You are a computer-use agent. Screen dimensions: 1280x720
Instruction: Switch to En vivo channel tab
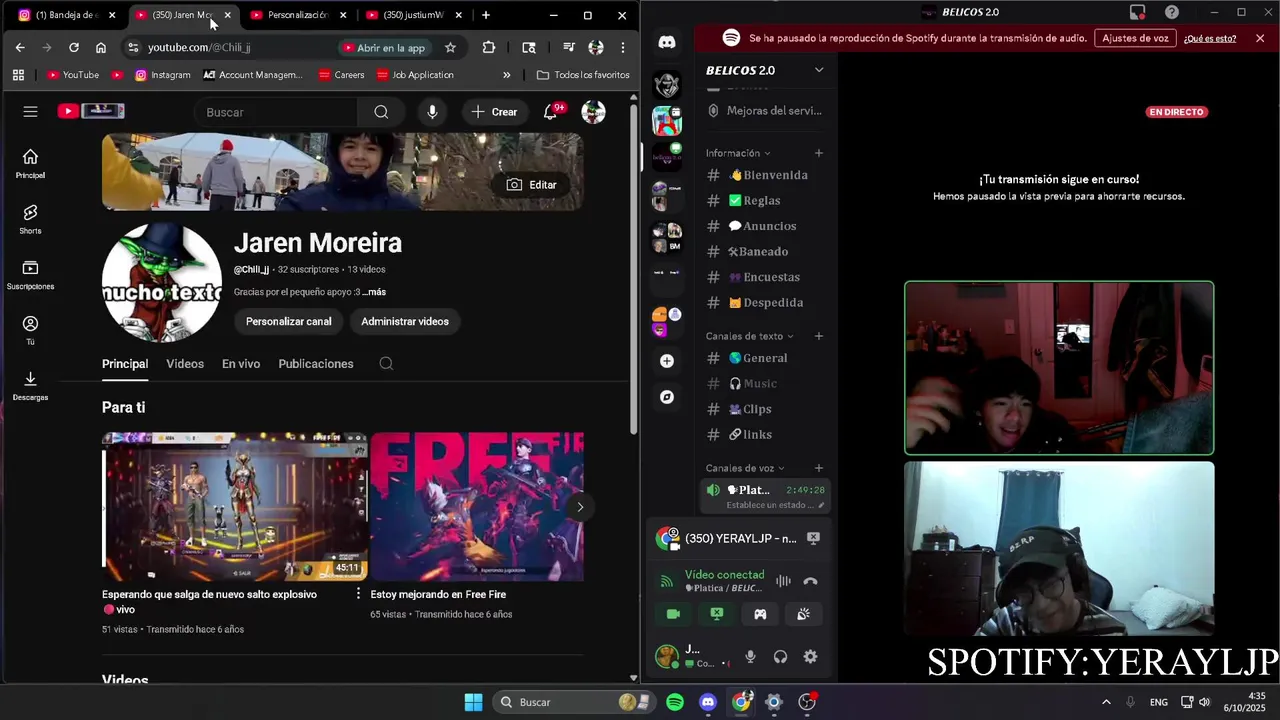(241, 364)
